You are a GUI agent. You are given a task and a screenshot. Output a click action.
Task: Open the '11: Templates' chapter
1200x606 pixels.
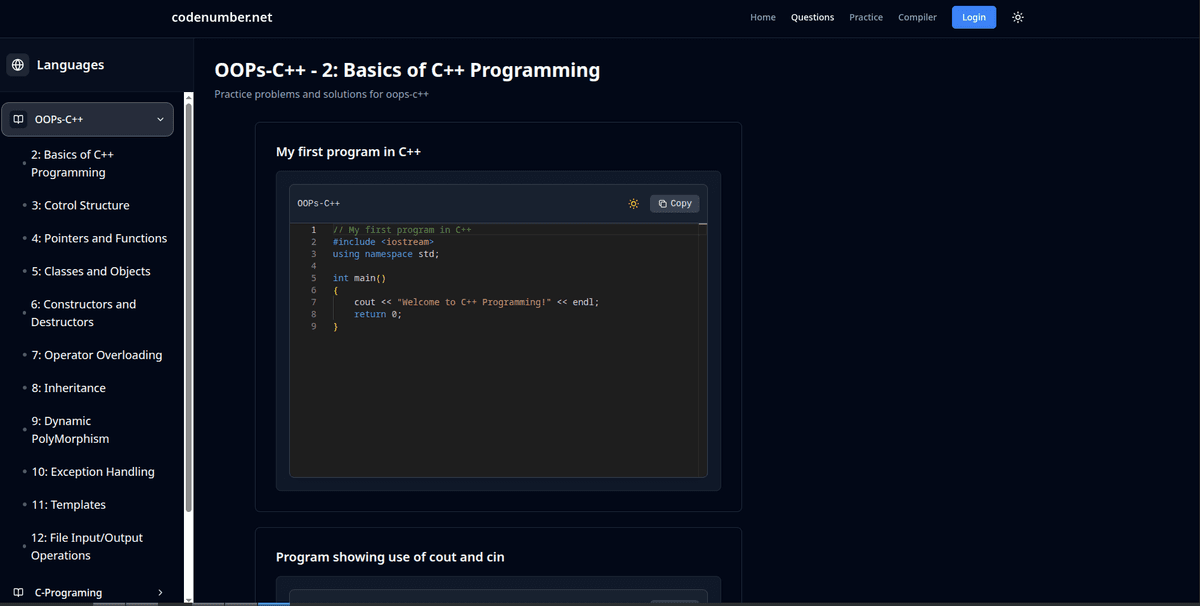[x=68, y=504]
